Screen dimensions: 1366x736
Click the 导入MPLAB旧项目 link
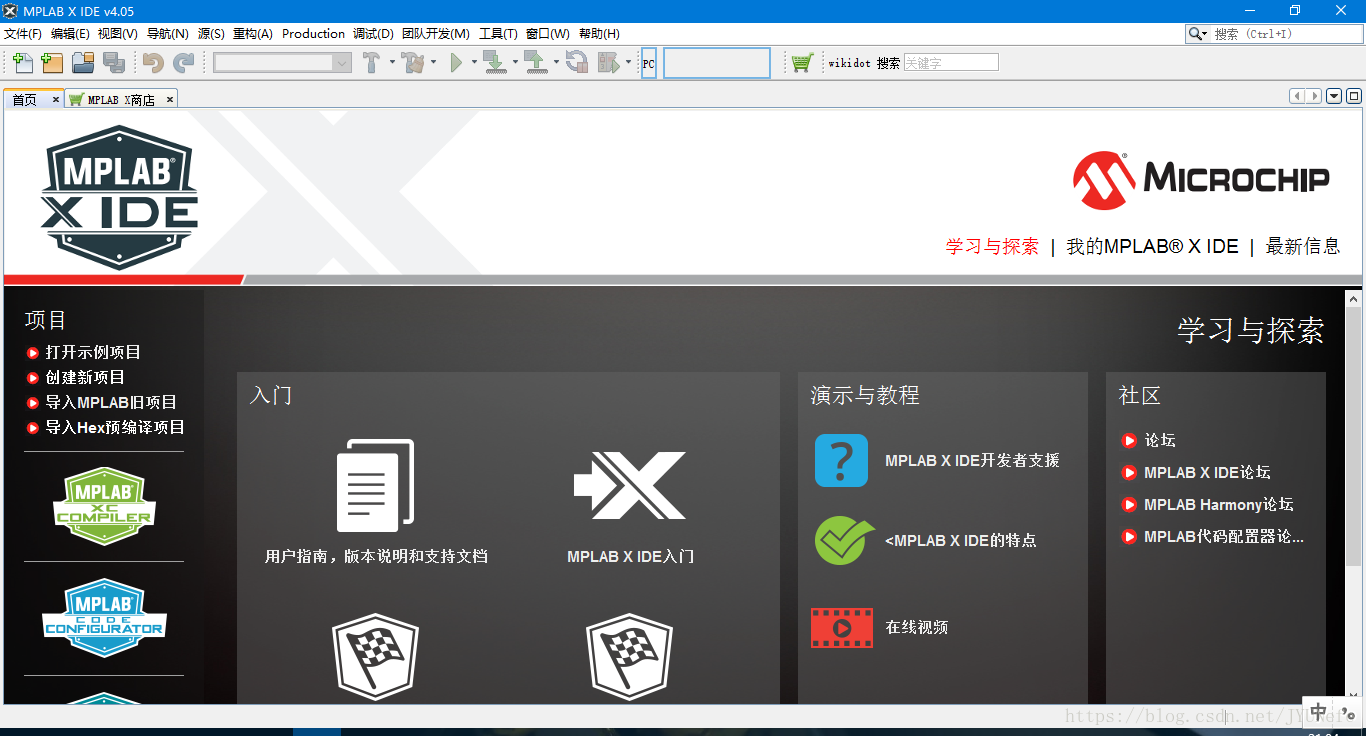[x=111, y=402]
